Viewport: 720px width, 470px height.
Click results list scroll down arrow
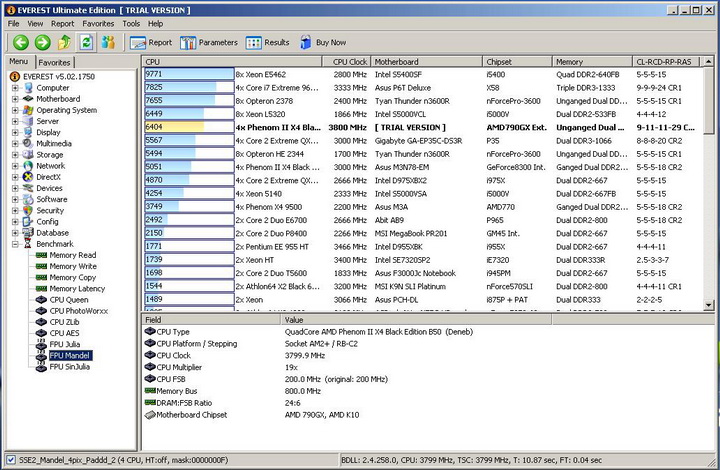tap(709, 305)
